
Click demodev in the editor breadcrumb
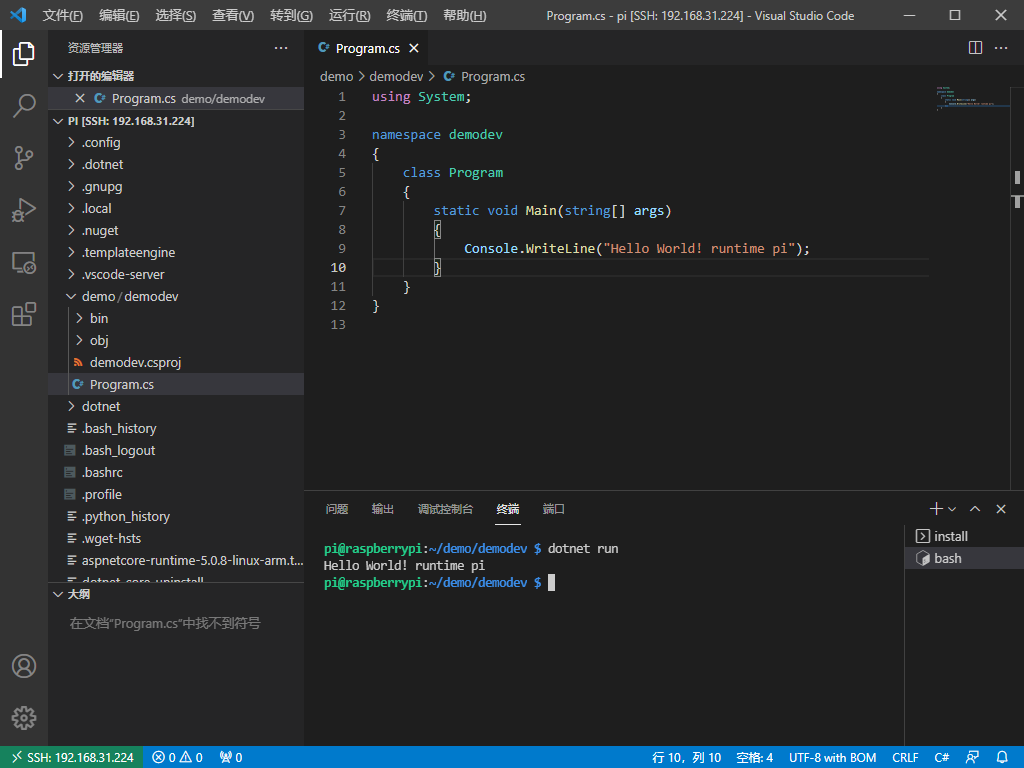(396, 76)
